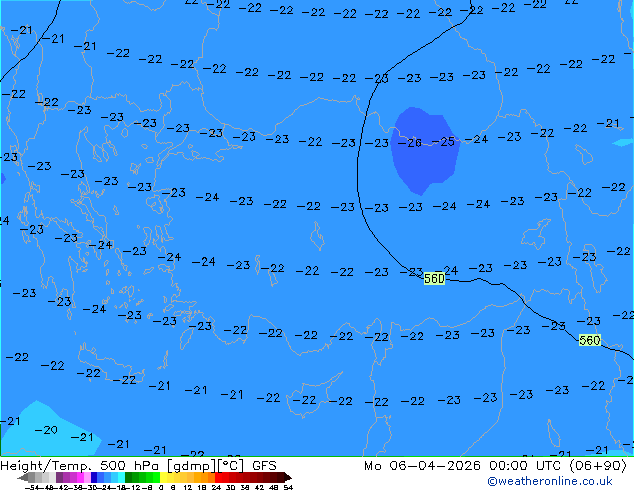Select the -26 temperature value
The width and height of the screenshot is (634, 490).
click(410, 143)
